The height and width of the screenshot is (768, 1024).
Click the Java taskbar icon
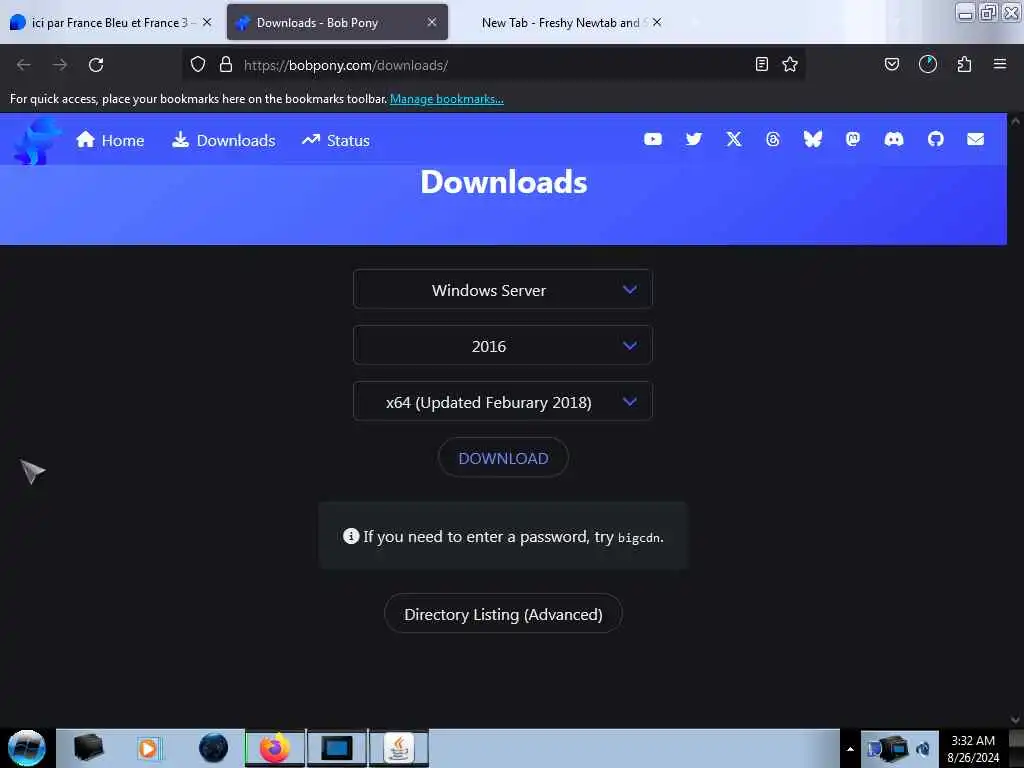398,748
